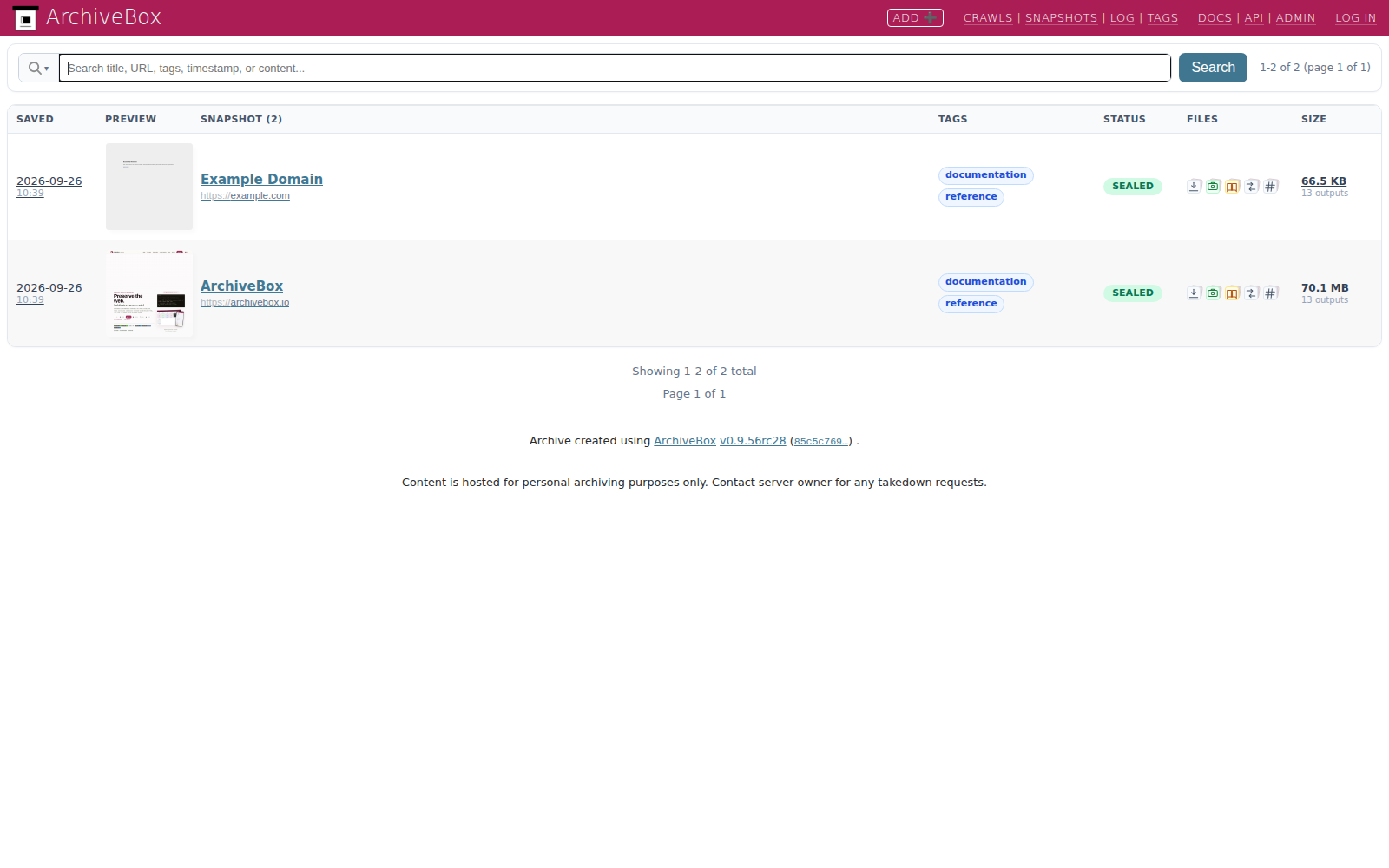This screenshot has height=868, width=1389.
Task: Open green camera screenshot icon for ArchiveBox row
Action: [1214, 293]
